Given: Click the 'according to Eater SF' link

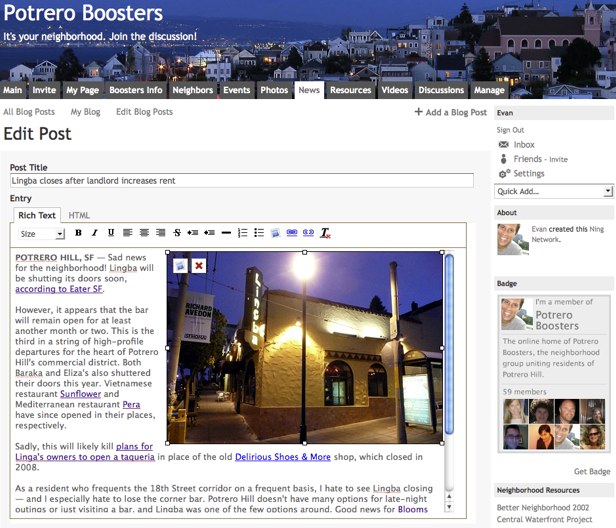Looking at the screenshot, I should click(59, 289).
